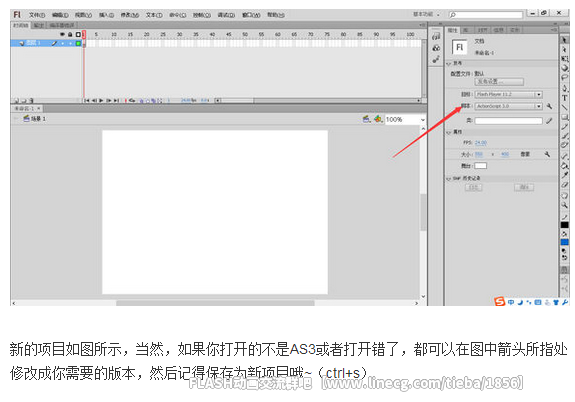Open the View (视图) menu
The height and width of the screenshot is (402, 575).
(83, 15)
